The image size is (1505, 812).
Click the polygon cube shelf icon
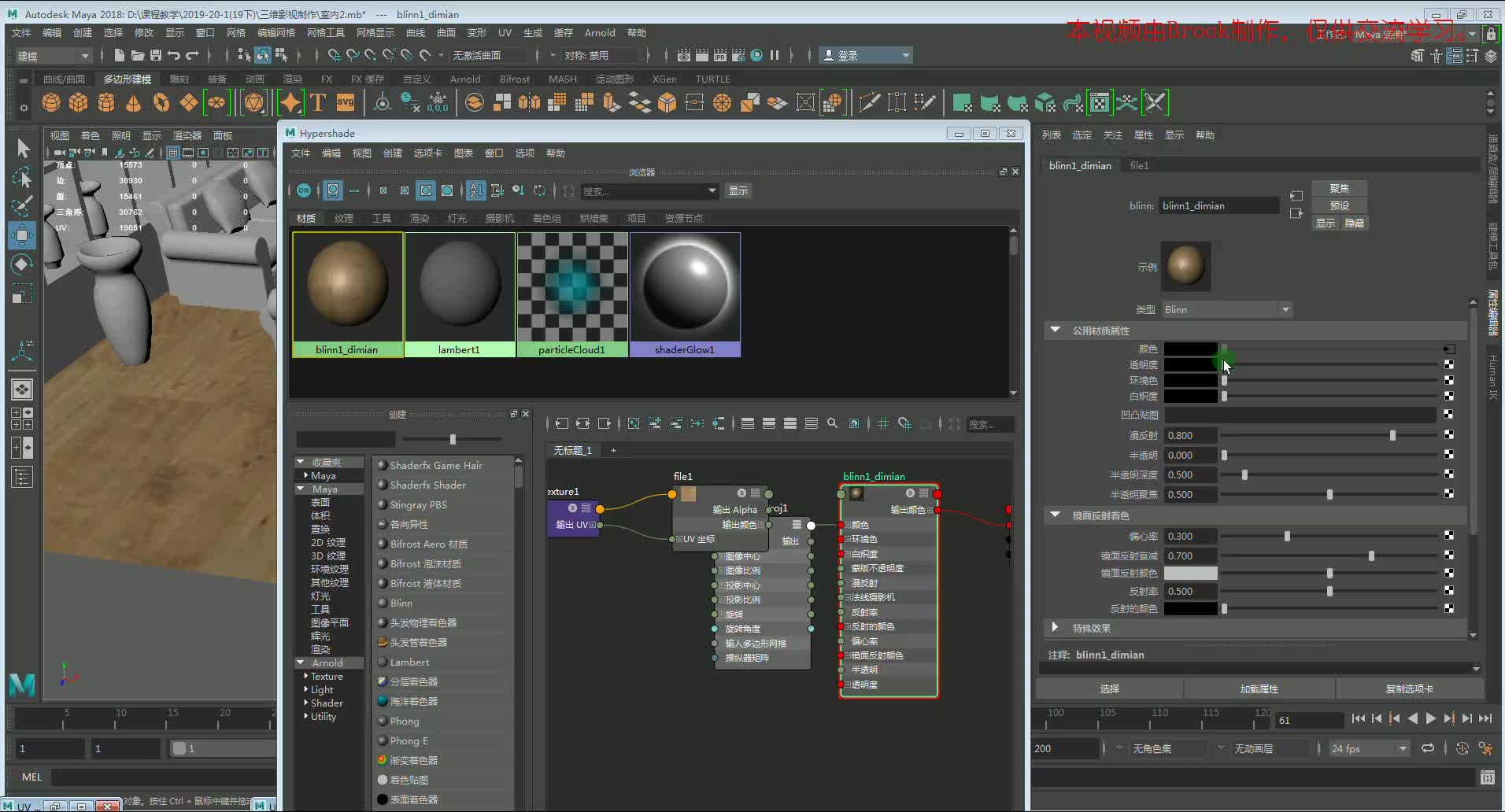[79, 102]
